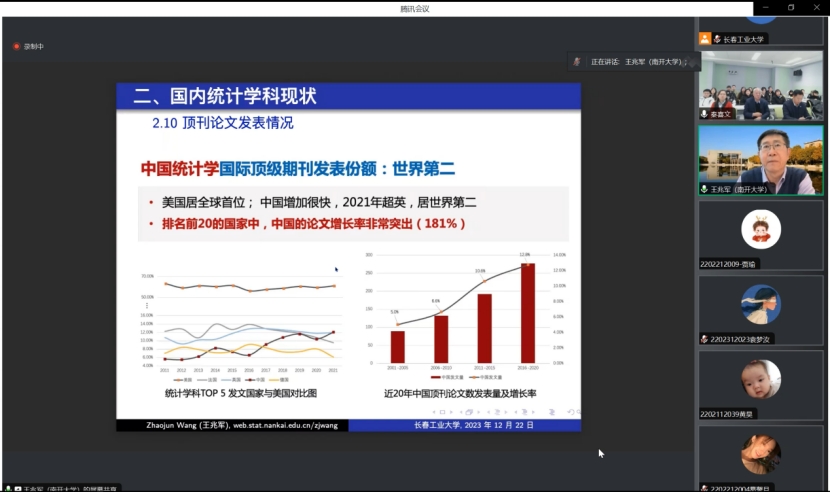Click the mic icon in the 正在讲话 banner
This screenshot has height=492, width=830.
(577, 62)
